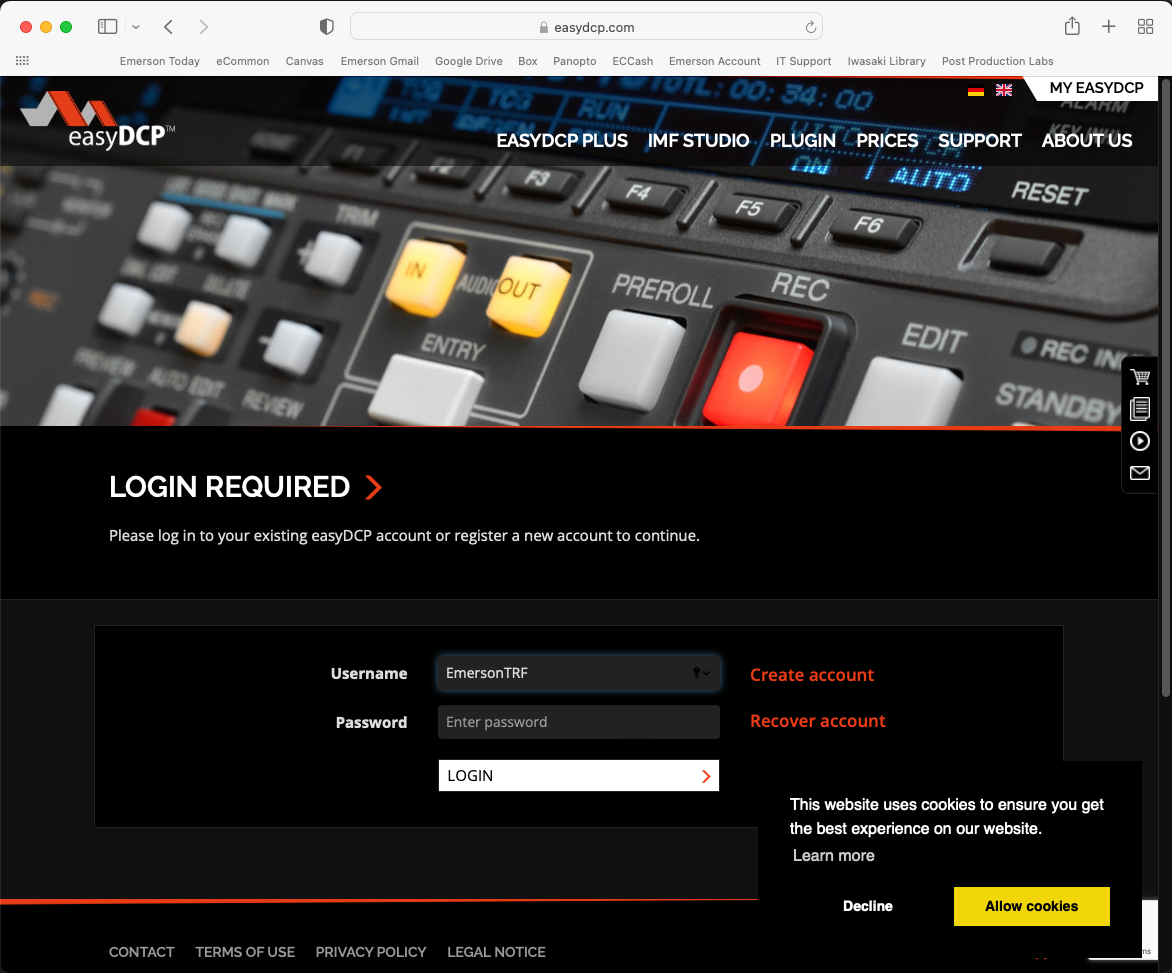This screenshot has width=1172, height=973.
Task: Open EASYDCP PLUS menu
Action: (562, 140)
